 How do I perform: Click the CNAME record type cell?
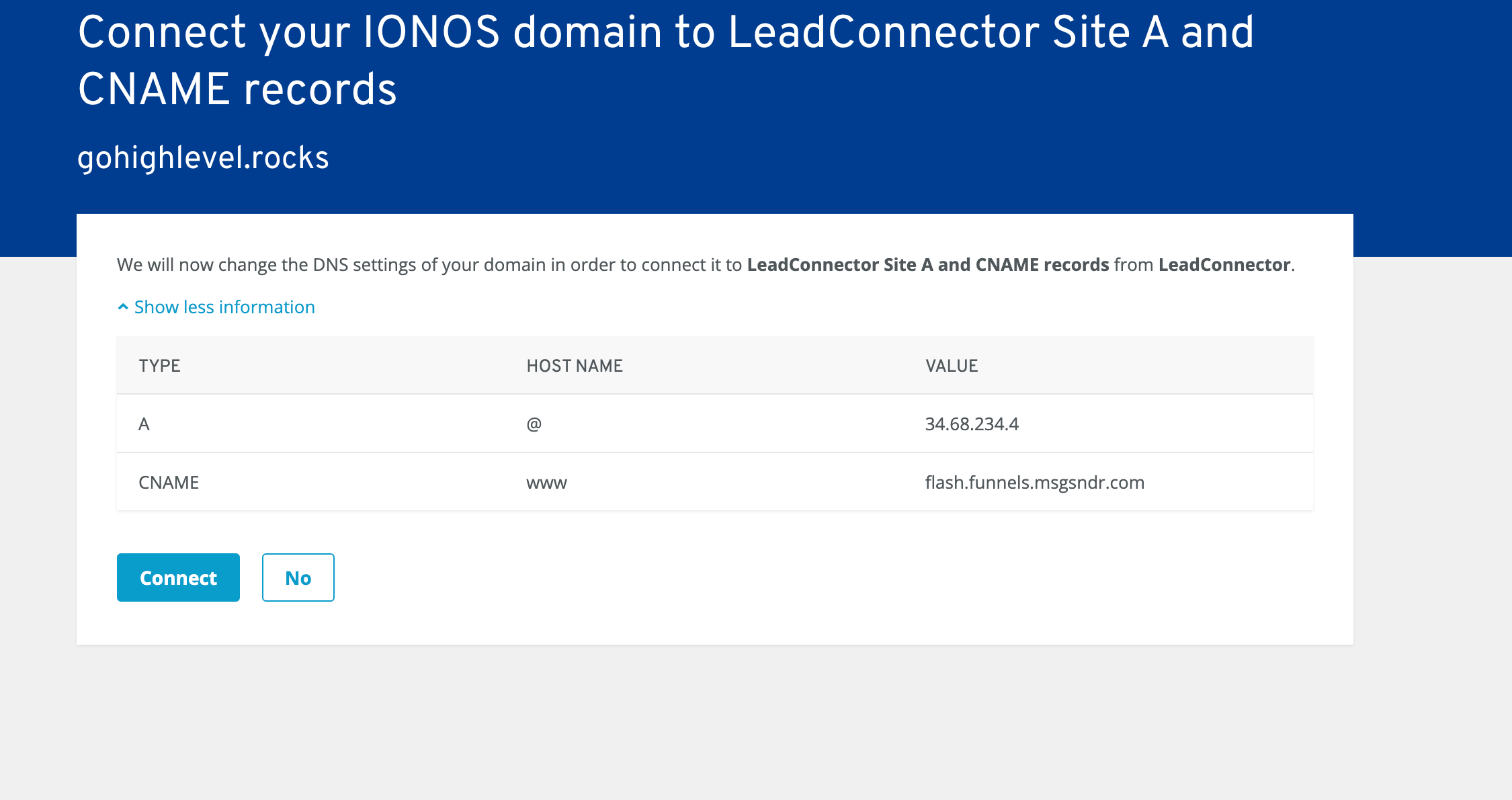169,483
